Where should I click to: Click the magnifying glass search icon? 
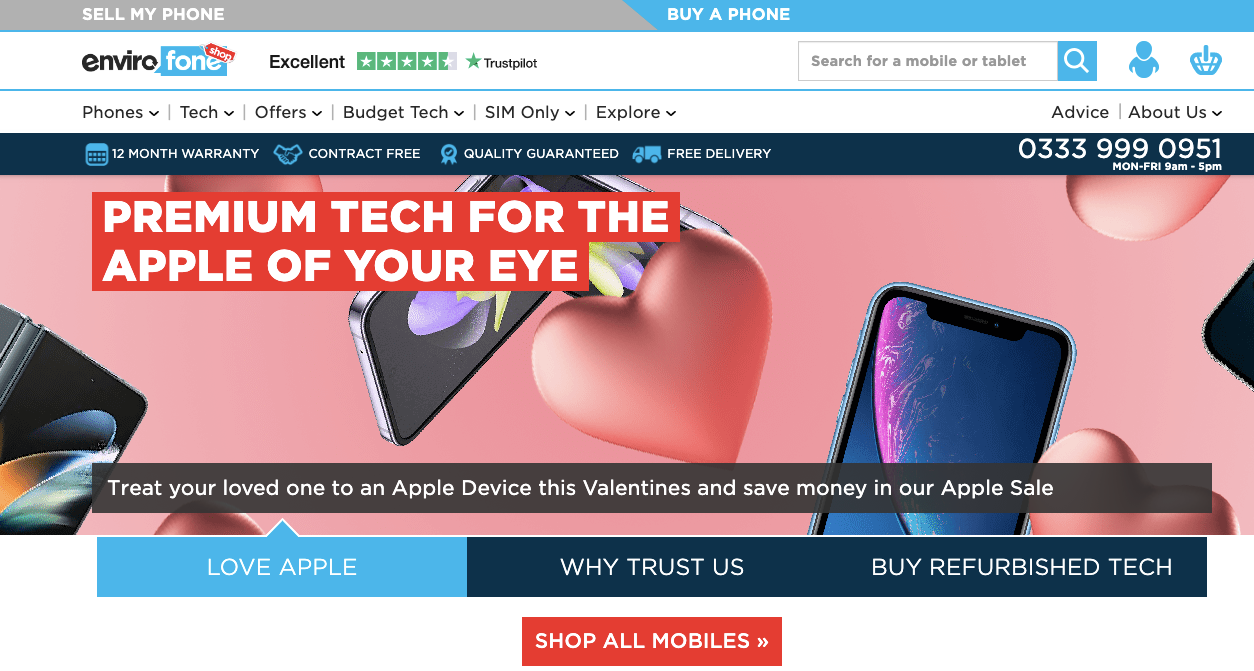click(x=1077, y=61)
